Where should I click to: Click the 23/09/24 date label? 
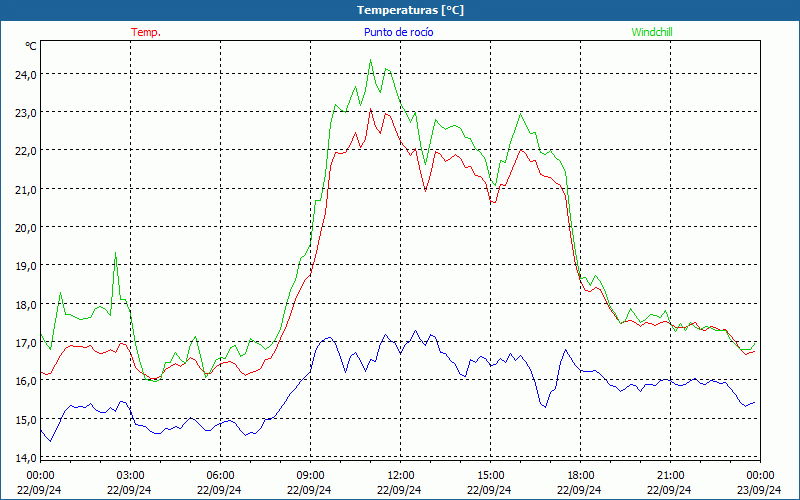click(759, 490)
